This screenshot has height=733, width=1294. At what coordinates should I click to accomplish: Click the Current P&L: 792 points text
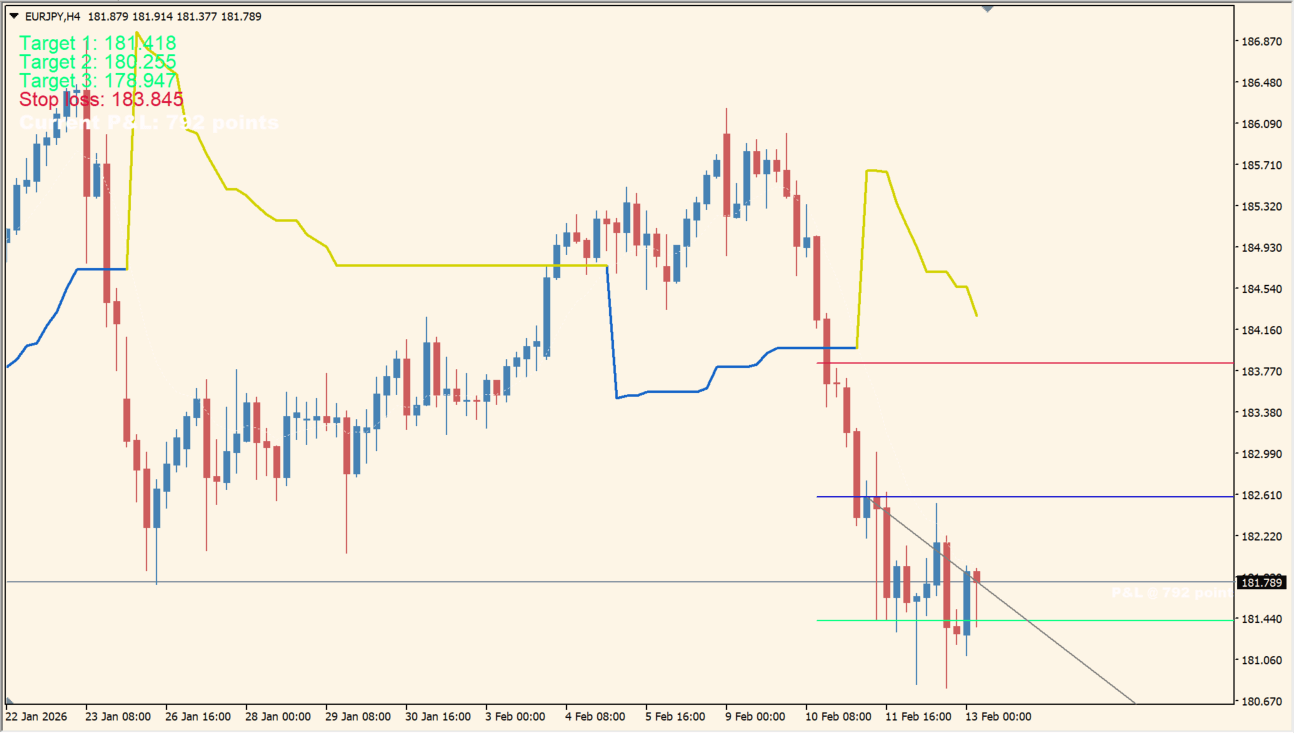pos(147,122)
